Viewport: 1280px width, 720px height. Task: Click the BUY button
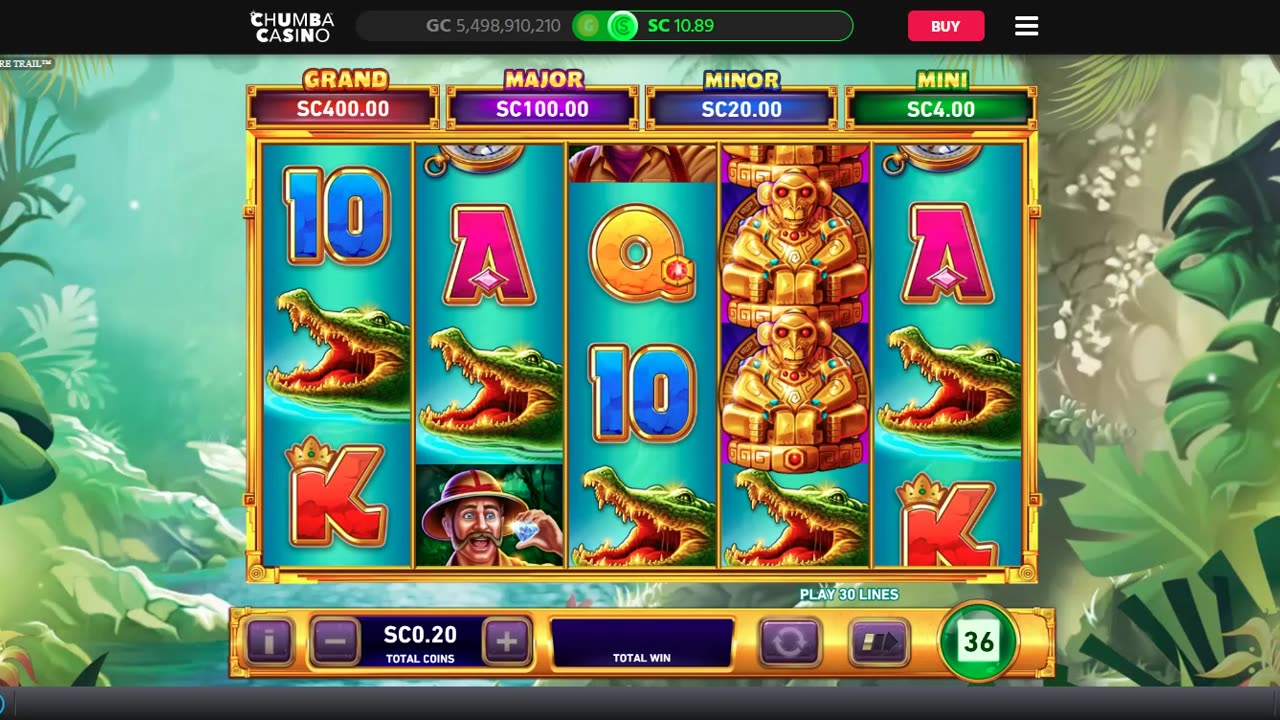click(x=946, y=26)
